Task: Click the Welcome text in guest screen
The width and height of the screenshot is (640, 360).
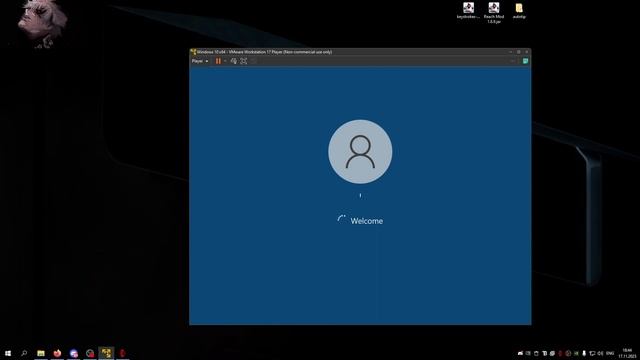Action: pos(367,221)
